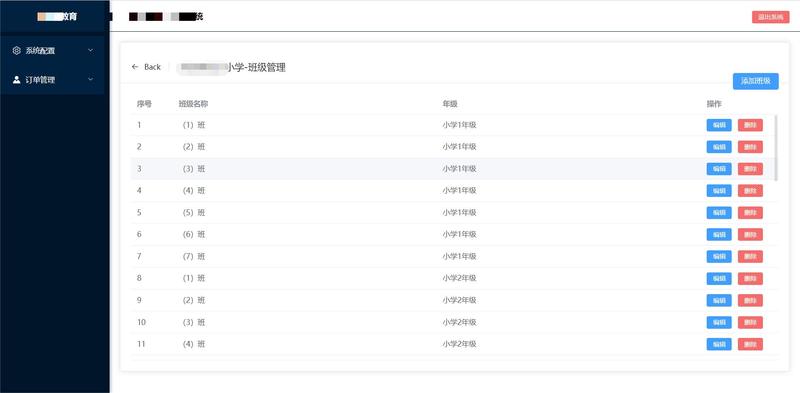The width and height of the screenshot is (800, 393).
Task: Edit row 3, (3)班 小学1年级
Action: (x=719, y=169)
